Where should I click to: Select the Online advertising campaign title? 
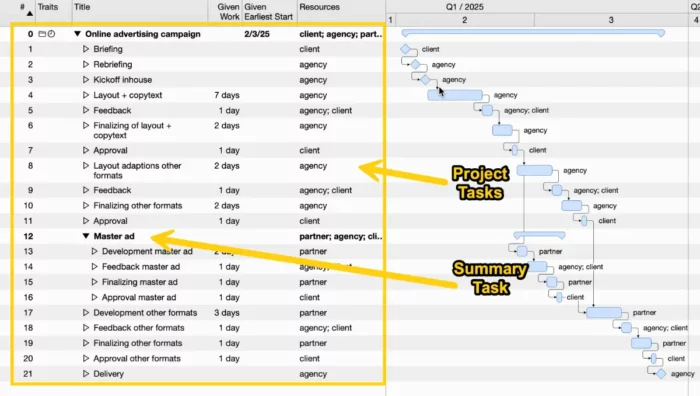143,34
